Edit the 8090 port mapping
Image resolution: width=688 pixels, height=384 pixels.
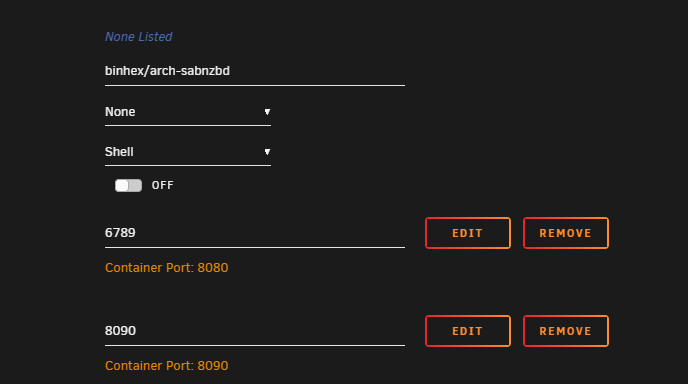468,331
